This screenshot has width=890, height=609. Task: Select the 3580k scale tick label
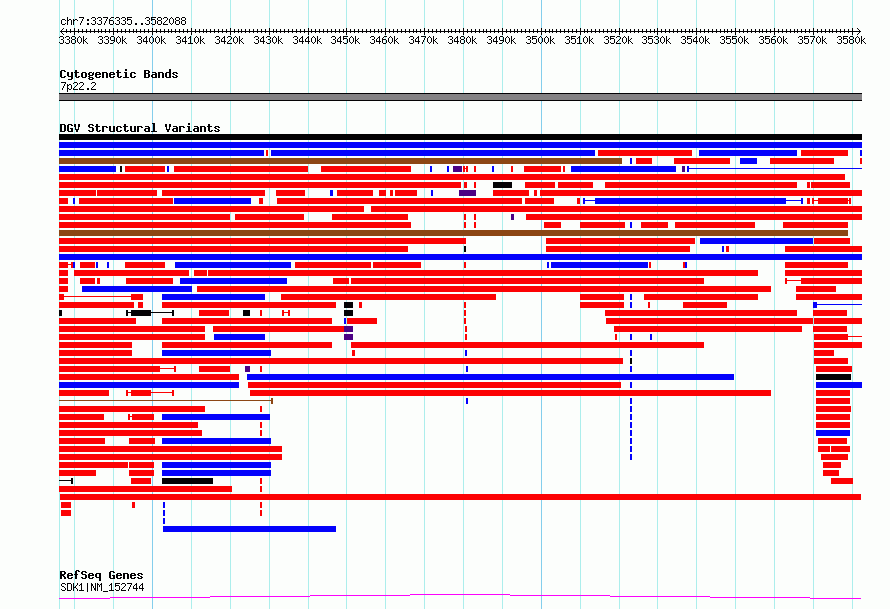[851, 40]
